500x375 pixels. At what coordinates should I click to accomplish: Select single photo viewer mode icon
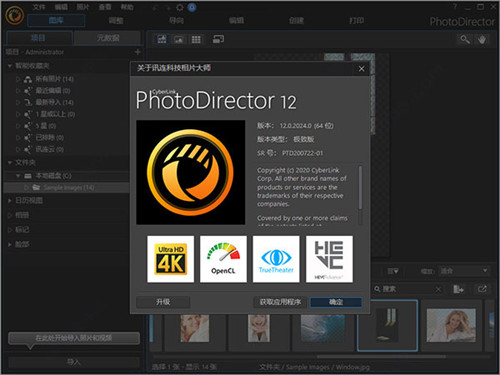179,39
